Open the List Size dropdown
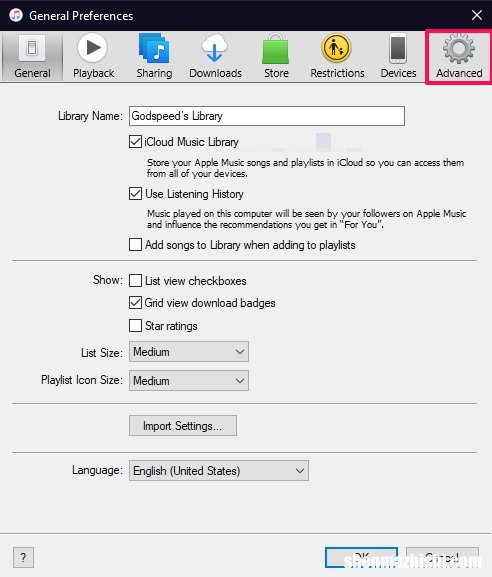 click(189, 352)
